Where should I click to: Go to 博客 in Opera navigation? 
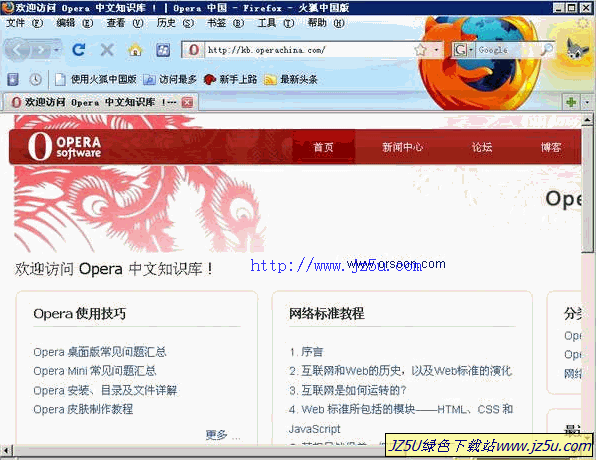pos(551,147)
